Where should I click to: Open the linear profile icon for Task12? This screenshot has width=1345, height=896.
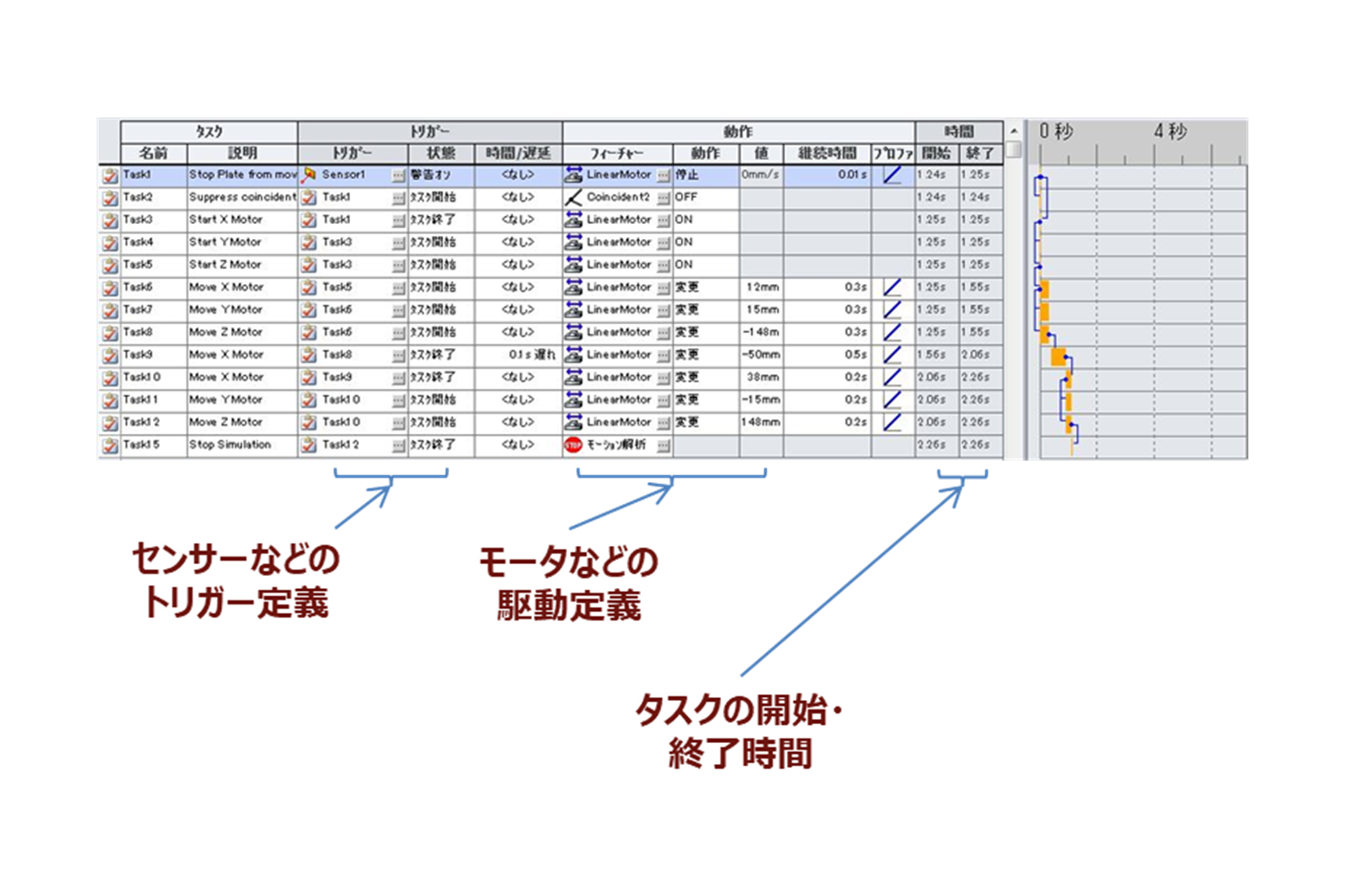pos(892,422)
